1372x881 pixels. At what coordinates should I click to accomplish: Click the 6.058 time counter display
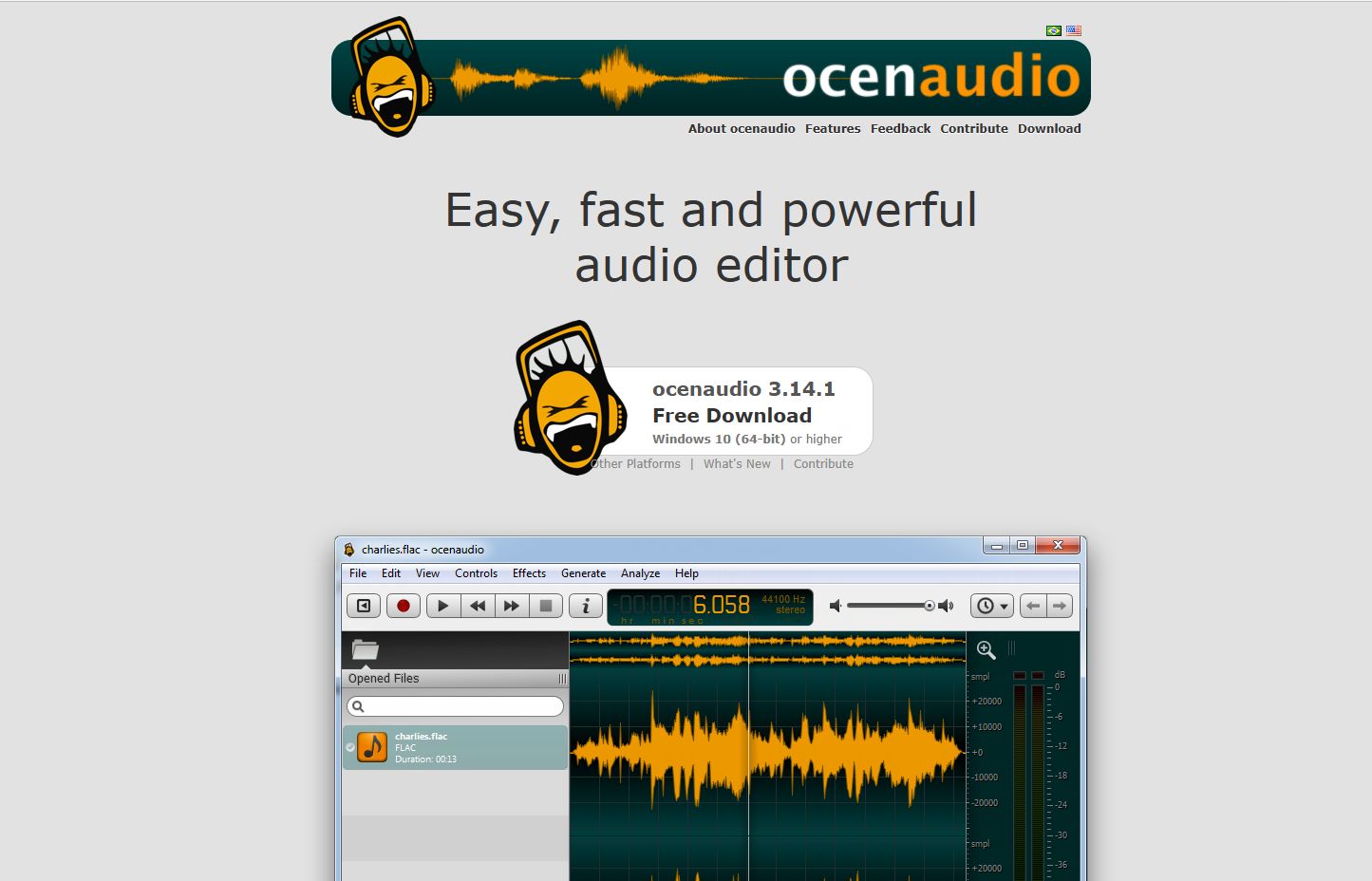point(722,605)
